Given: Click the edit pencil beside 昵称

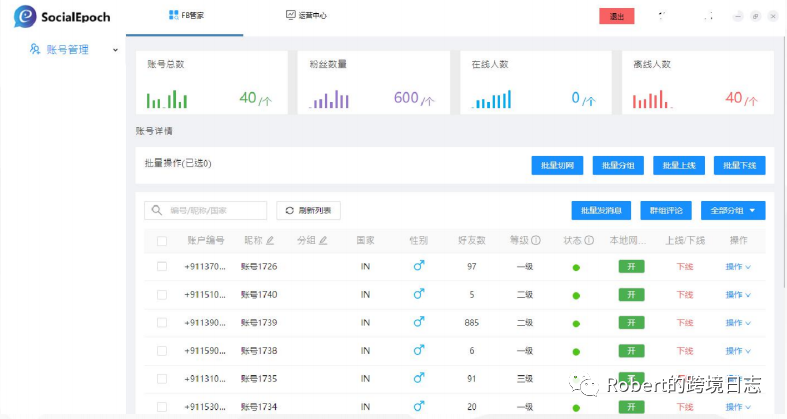Looking at the screenshot, I should (x=270, y=240).
